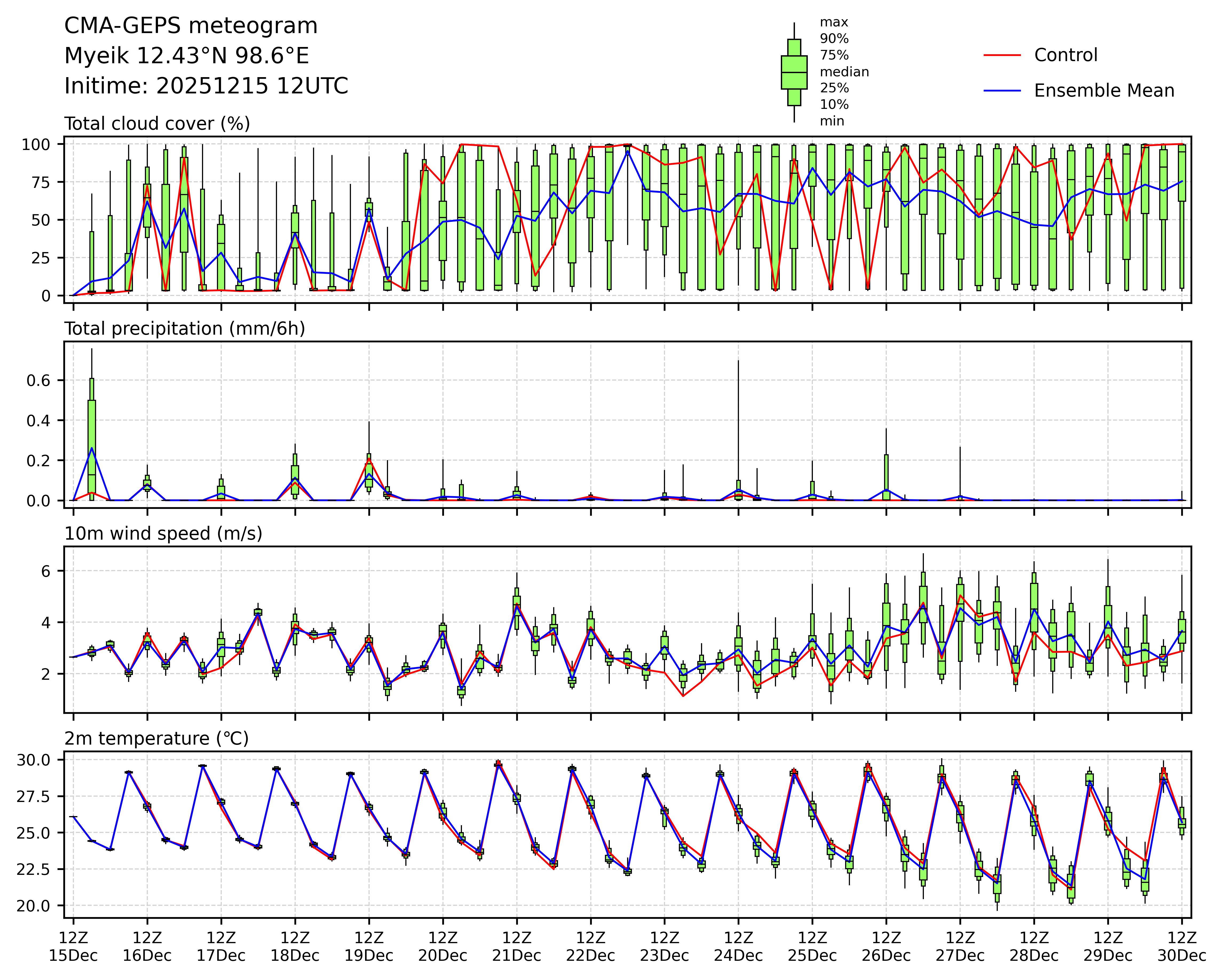Image resolution: width=1223 pixels, height=980 pixels.
Task: Click the 12Z 30Dec axis label
Action: coord(1182,947)
